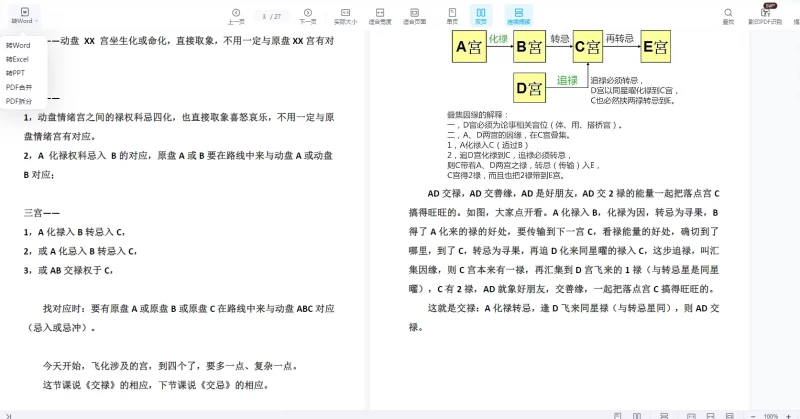Click the zoom in plus icon in status bar
This screenshot has height=419, width=800.
point(790,415)
